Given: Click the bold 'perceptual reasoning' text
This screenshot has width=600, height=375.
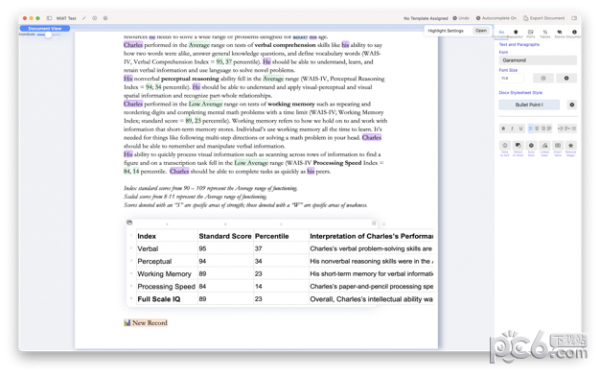Looking at the screenshot, I should point(190,78).
